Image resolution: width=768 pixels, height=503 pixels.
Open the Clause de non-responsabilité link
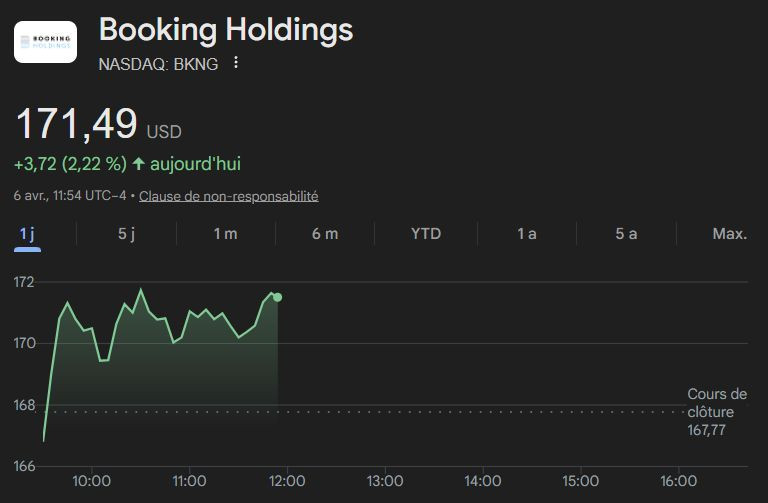coord(228,196)
